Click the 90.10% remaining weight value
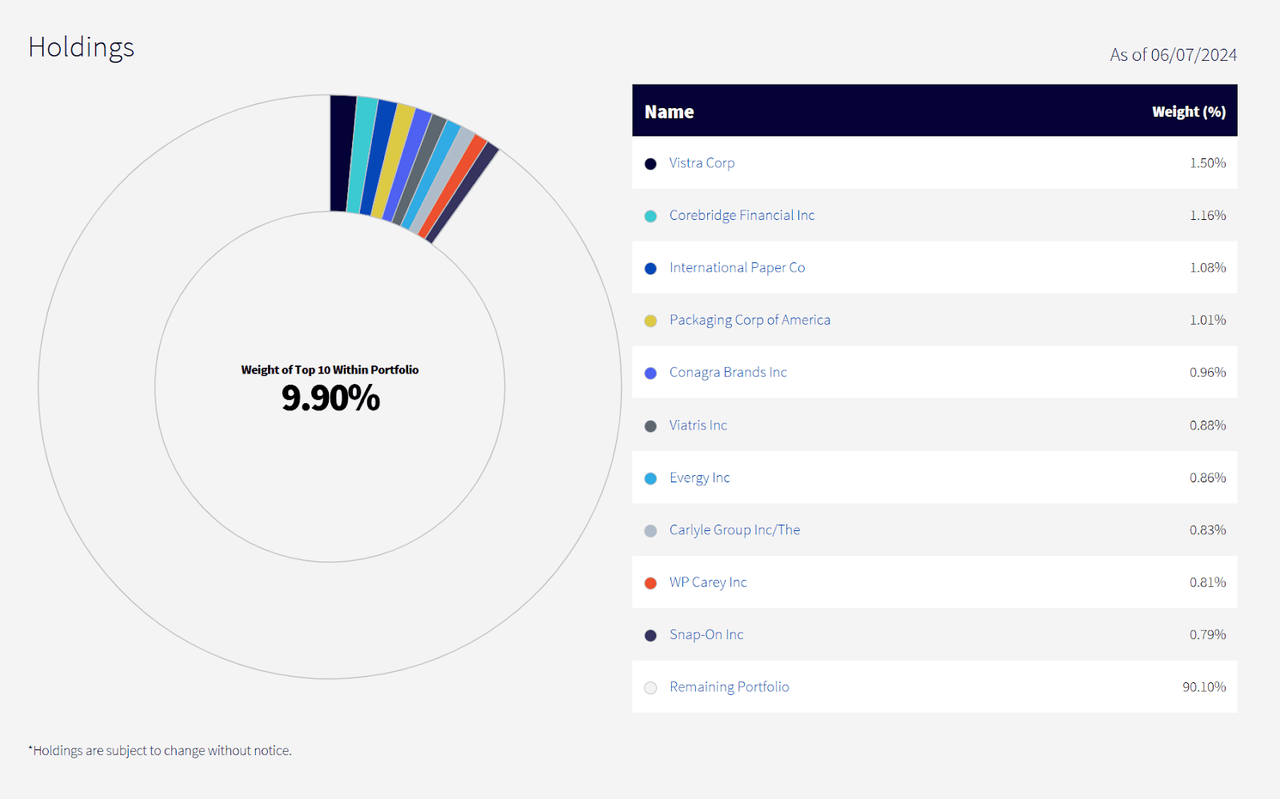 click(1204, 687)
